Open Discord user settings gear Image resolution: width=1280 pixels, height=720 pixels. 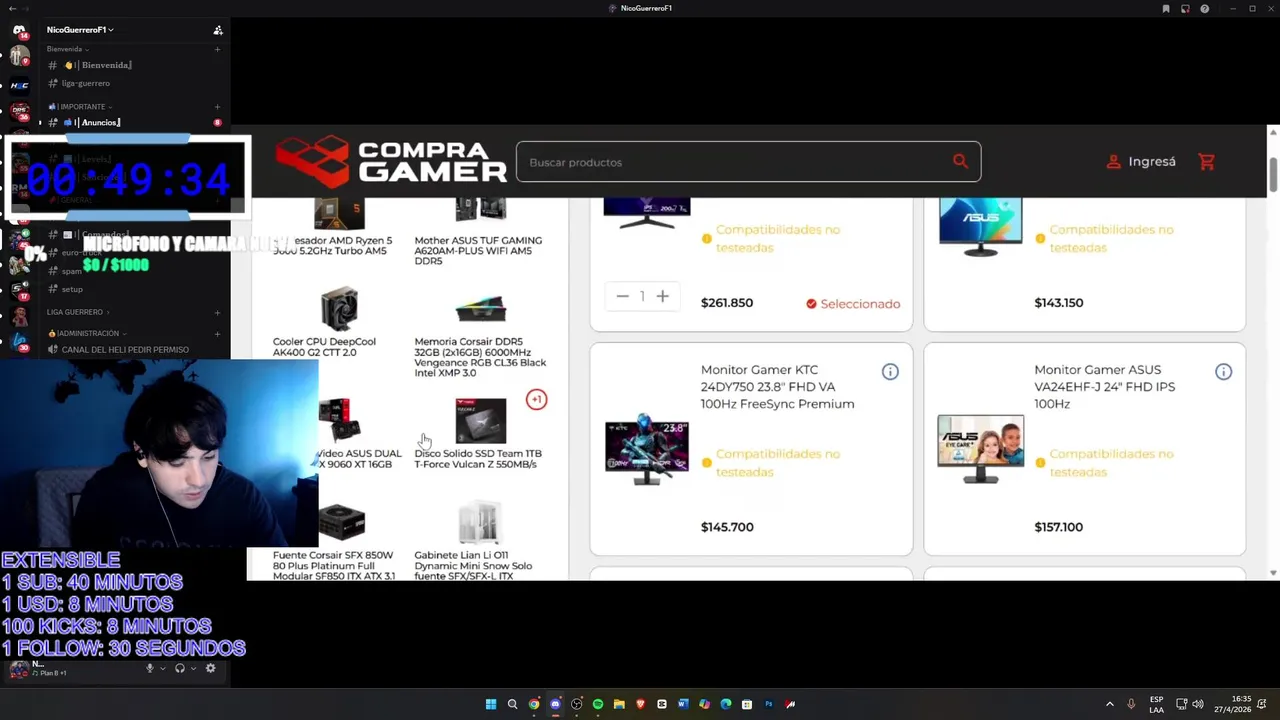tap(210, 668)
